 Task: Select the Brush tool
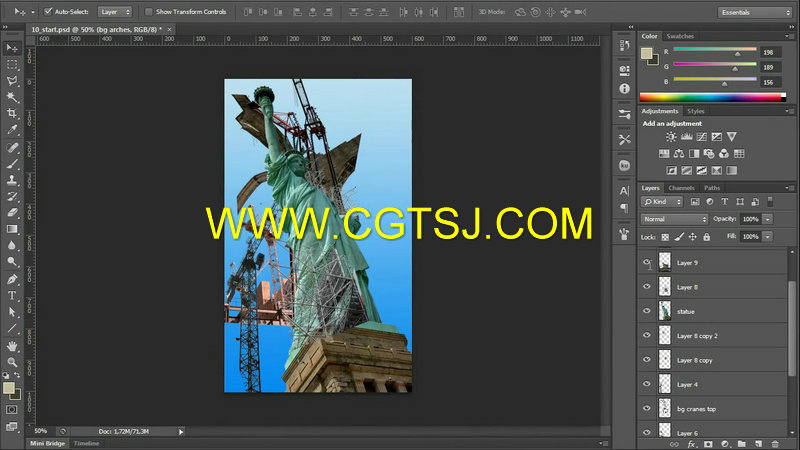tap(12, 164)
